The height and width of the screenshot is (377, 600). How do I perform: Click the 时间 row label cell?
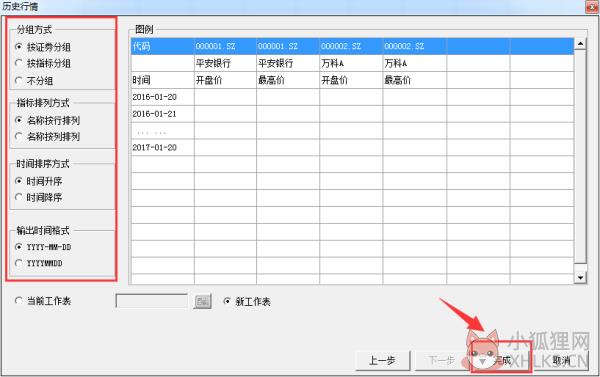coord(163,80)
